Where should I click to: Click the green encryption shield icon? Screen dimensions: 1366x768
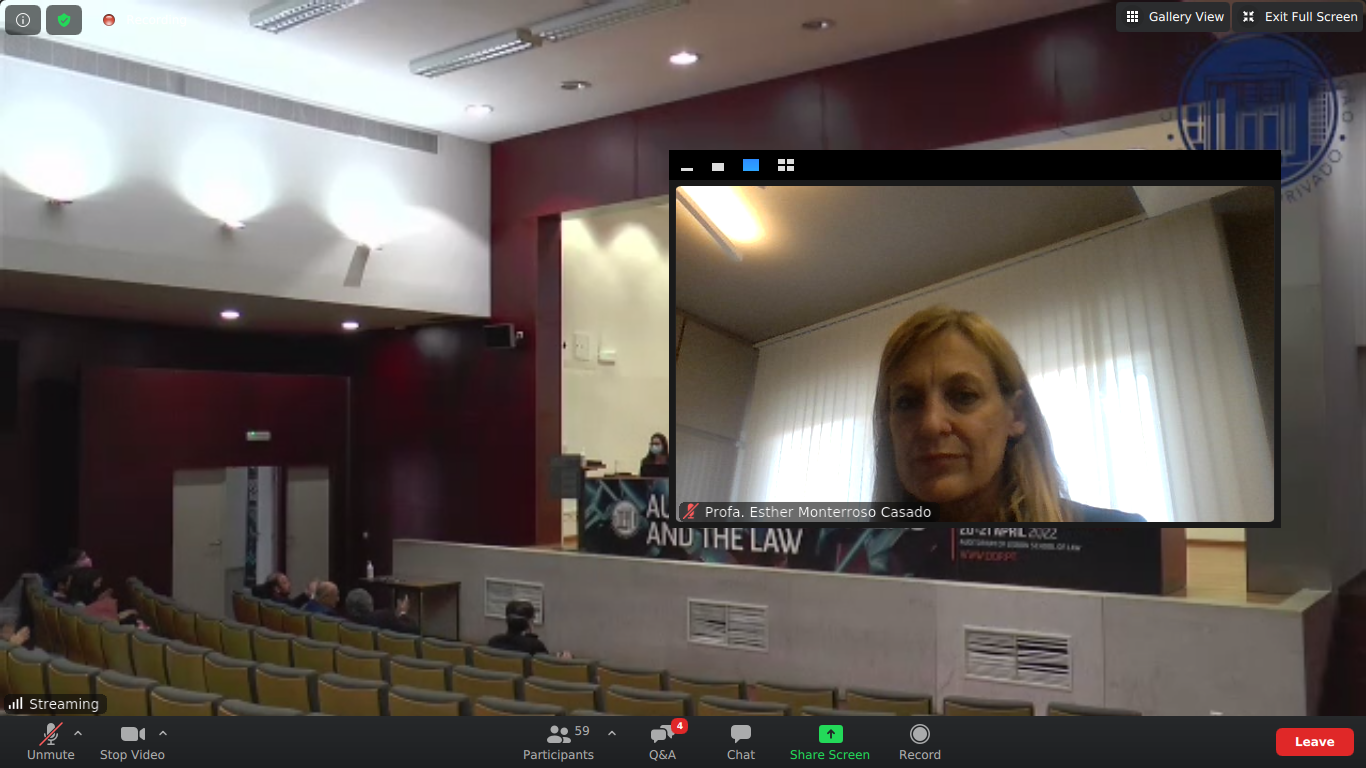pos(64,20)
